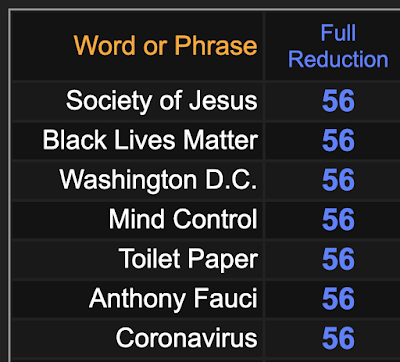This screenshot has width=400, height=362.
Task: Open the 'Black Lives Matter' entry
Action: pyautogui.click(x=150, y=140)
